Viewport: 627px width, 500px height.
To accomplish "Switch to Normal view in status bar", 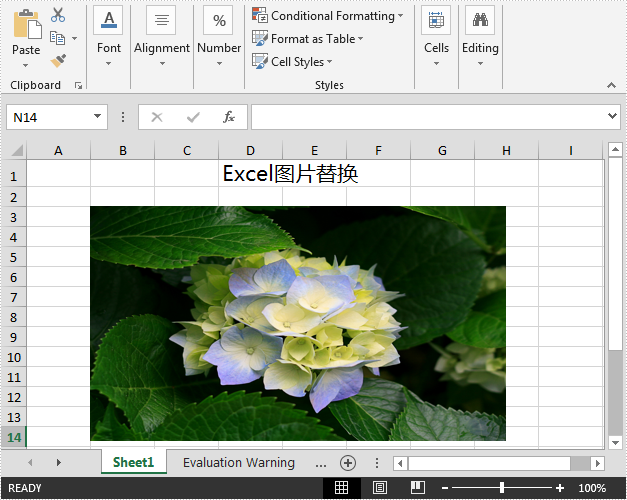I will 341,488.
